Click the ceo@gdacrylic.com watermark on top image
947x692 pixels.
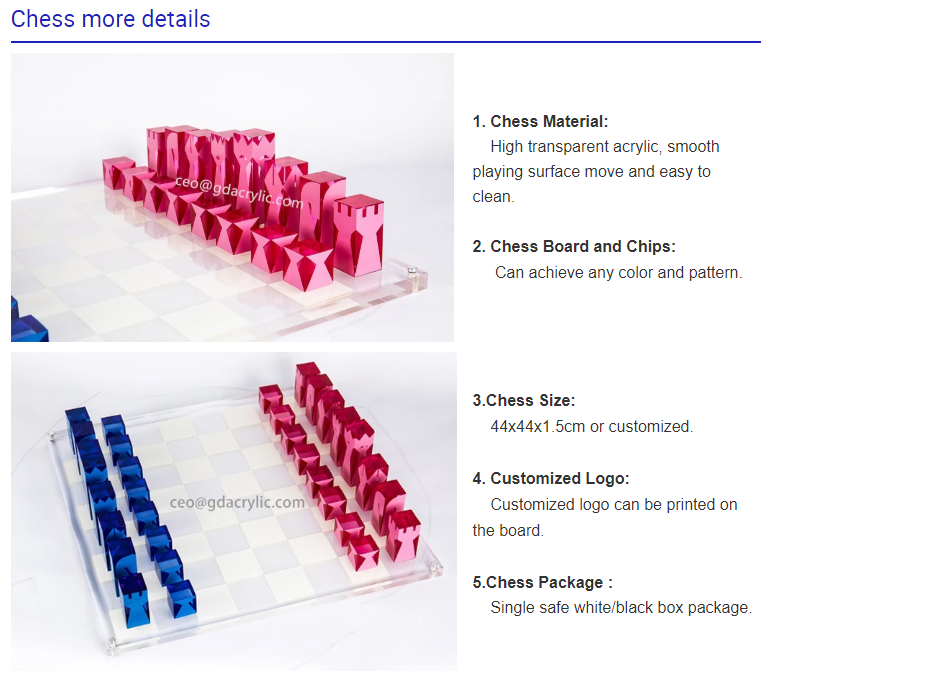tap(239, 192)
